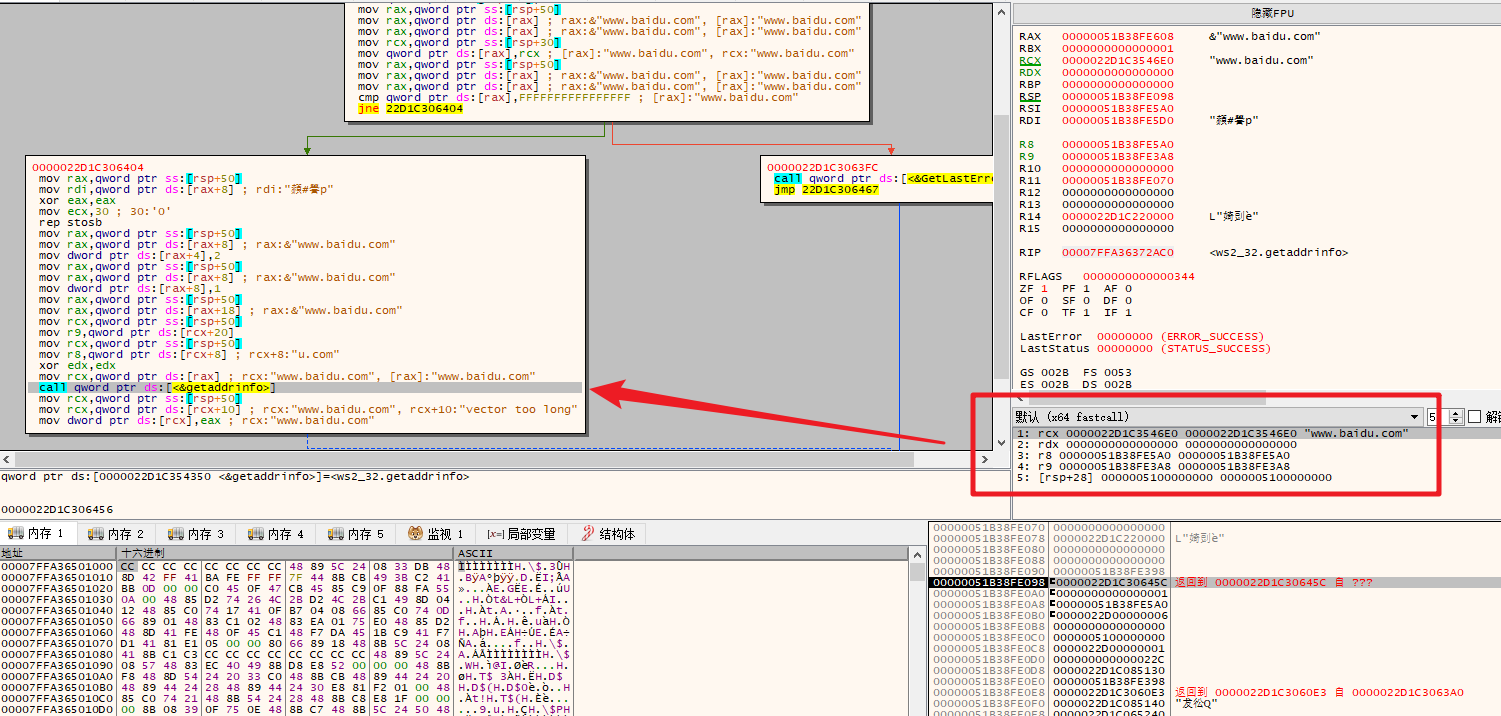Click the 内存 1 tab memory icon
Screen dimensions: 1501x716
click(x=15, y=534)
